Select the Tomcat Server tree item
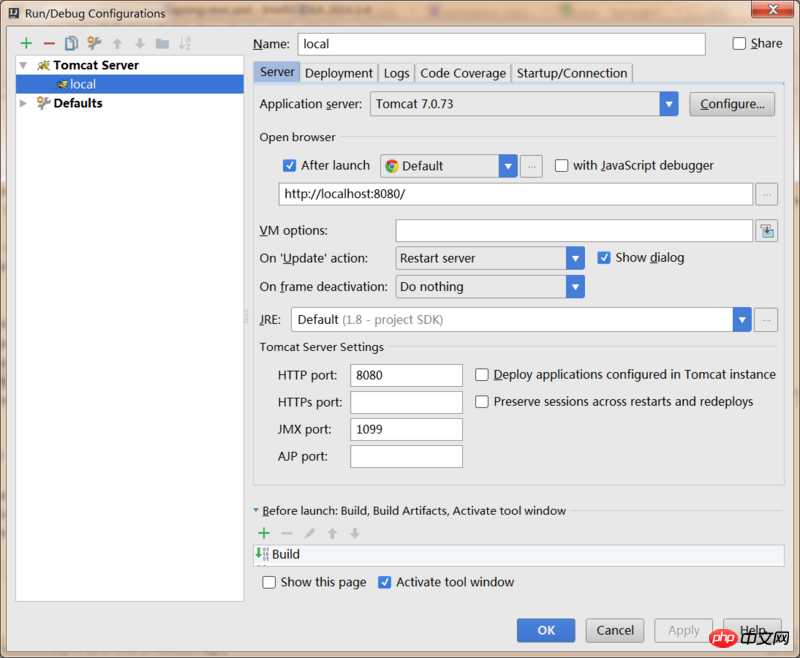 click(x=96, y=65)
